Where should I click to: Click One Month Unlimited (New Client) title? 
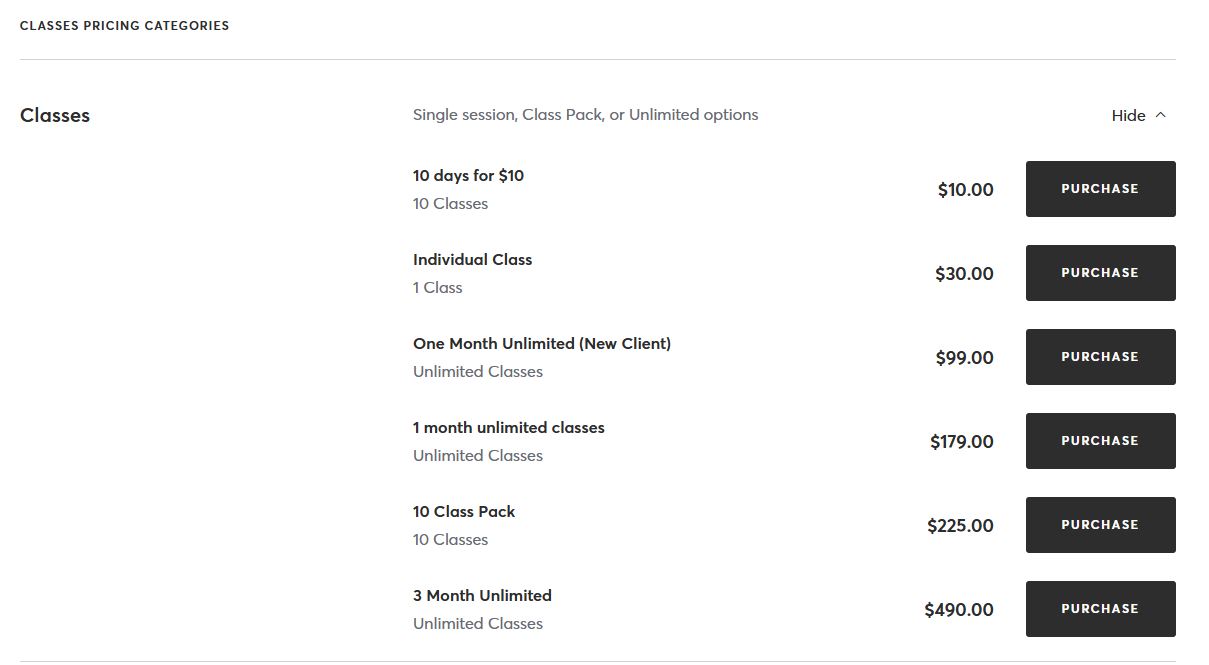pos(541,344)
